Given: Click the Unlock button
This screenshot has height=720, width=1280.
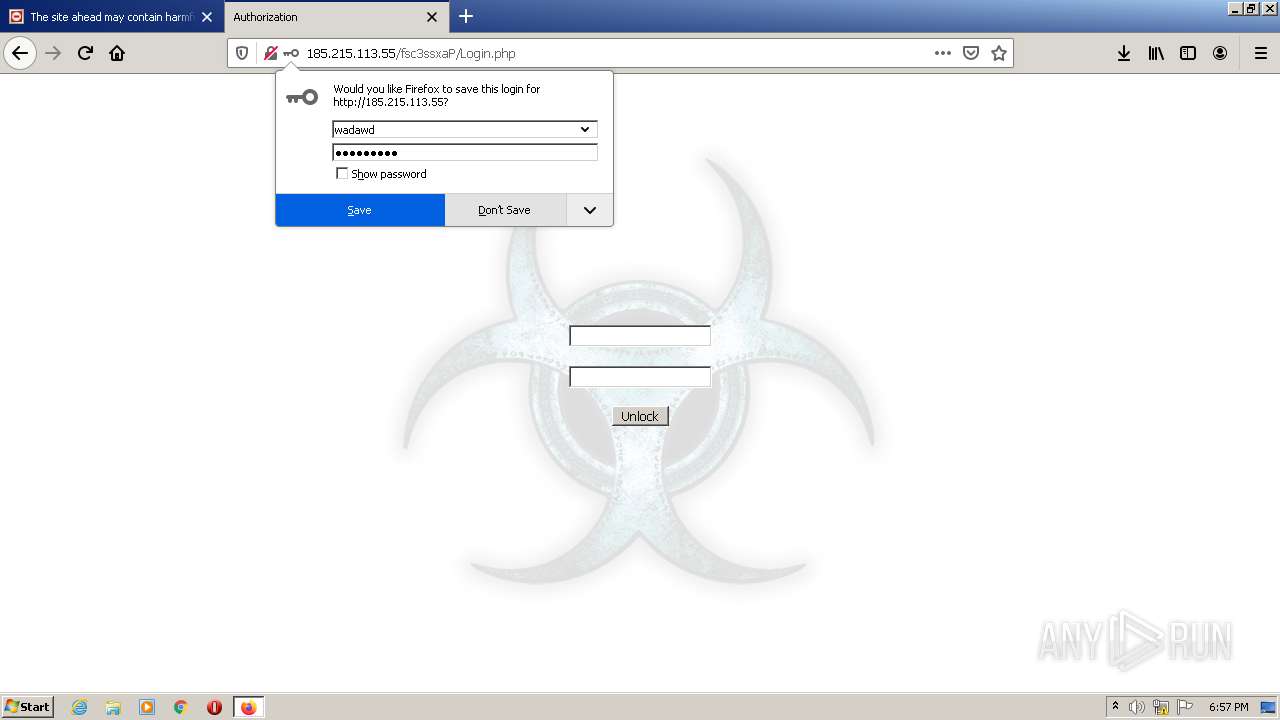Looking at the screenshot, I should (x=640, y=416).
